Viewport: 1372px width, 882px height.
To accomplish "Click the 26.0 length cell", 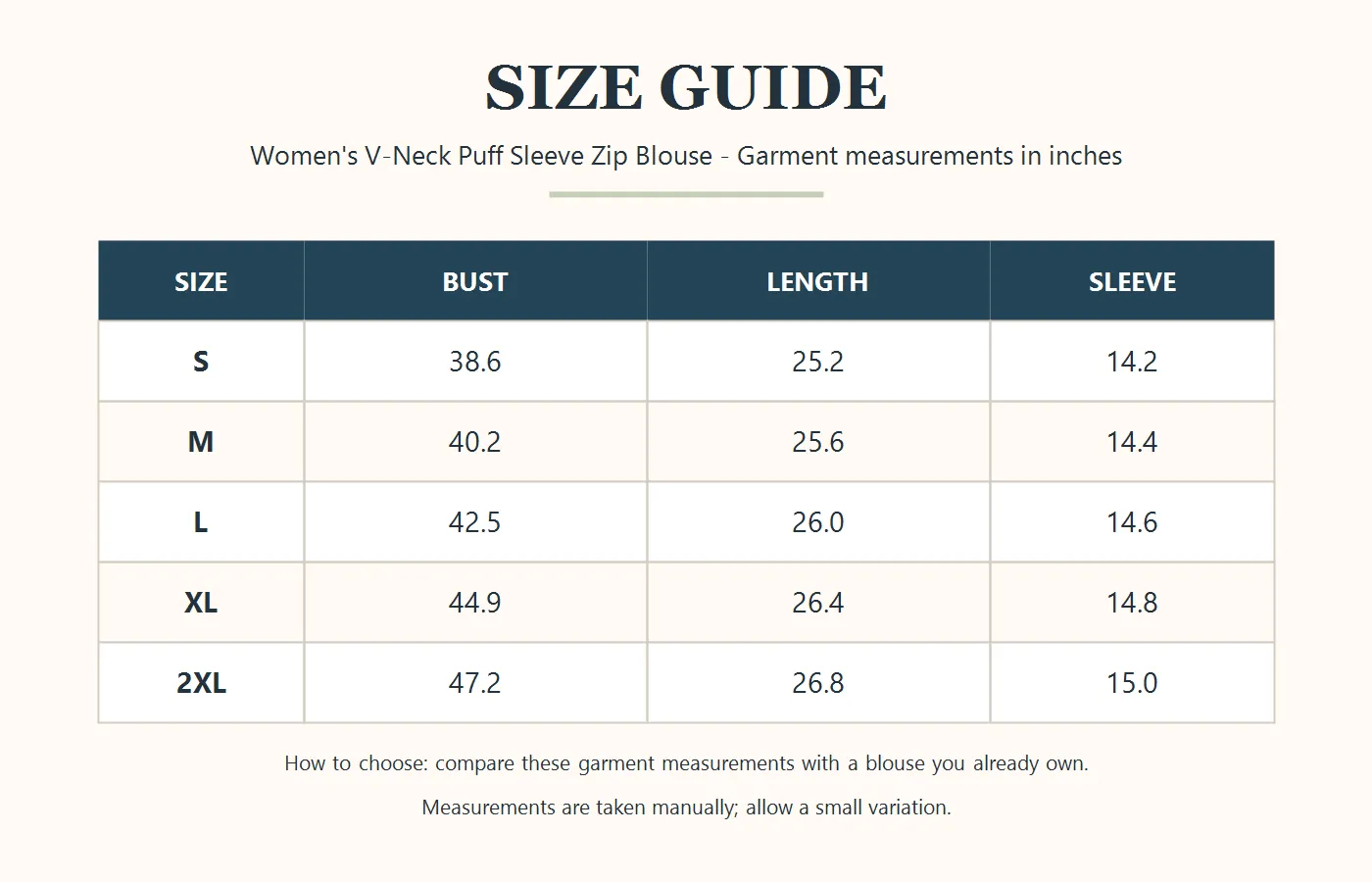I will (x=818, y=522).
